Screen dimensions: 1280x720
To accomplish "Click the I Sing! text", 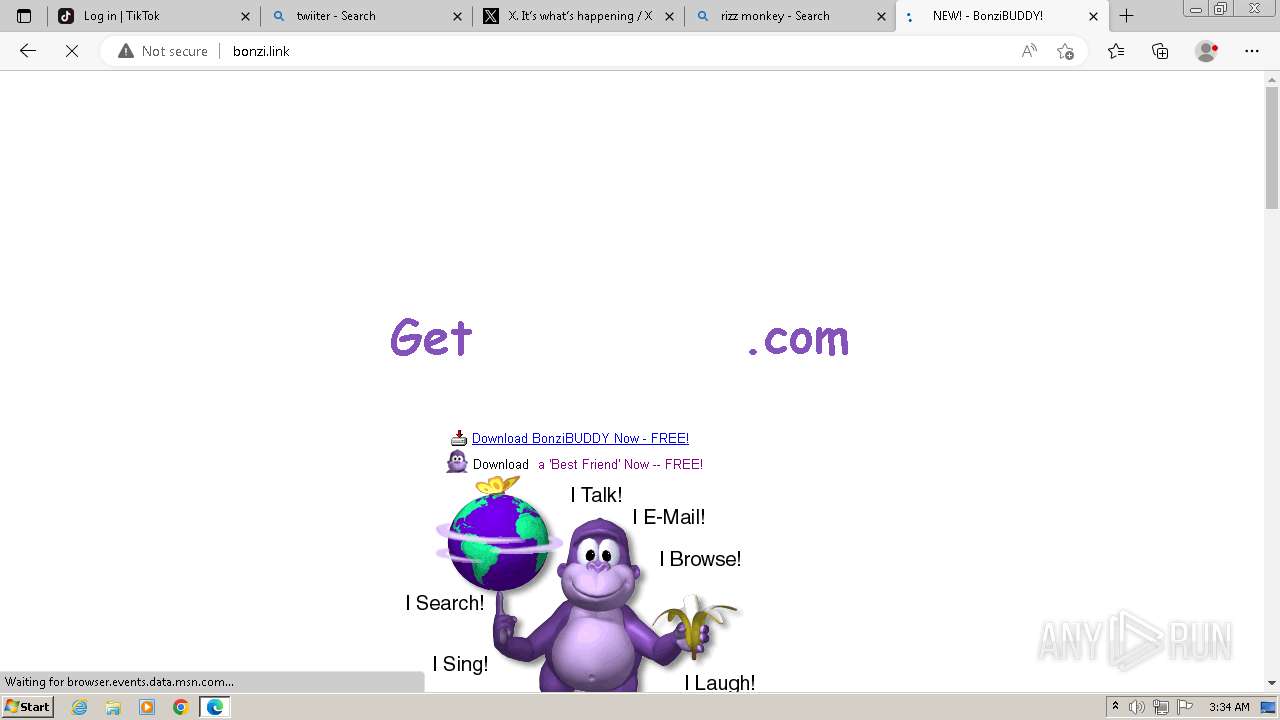I will 460,664.
